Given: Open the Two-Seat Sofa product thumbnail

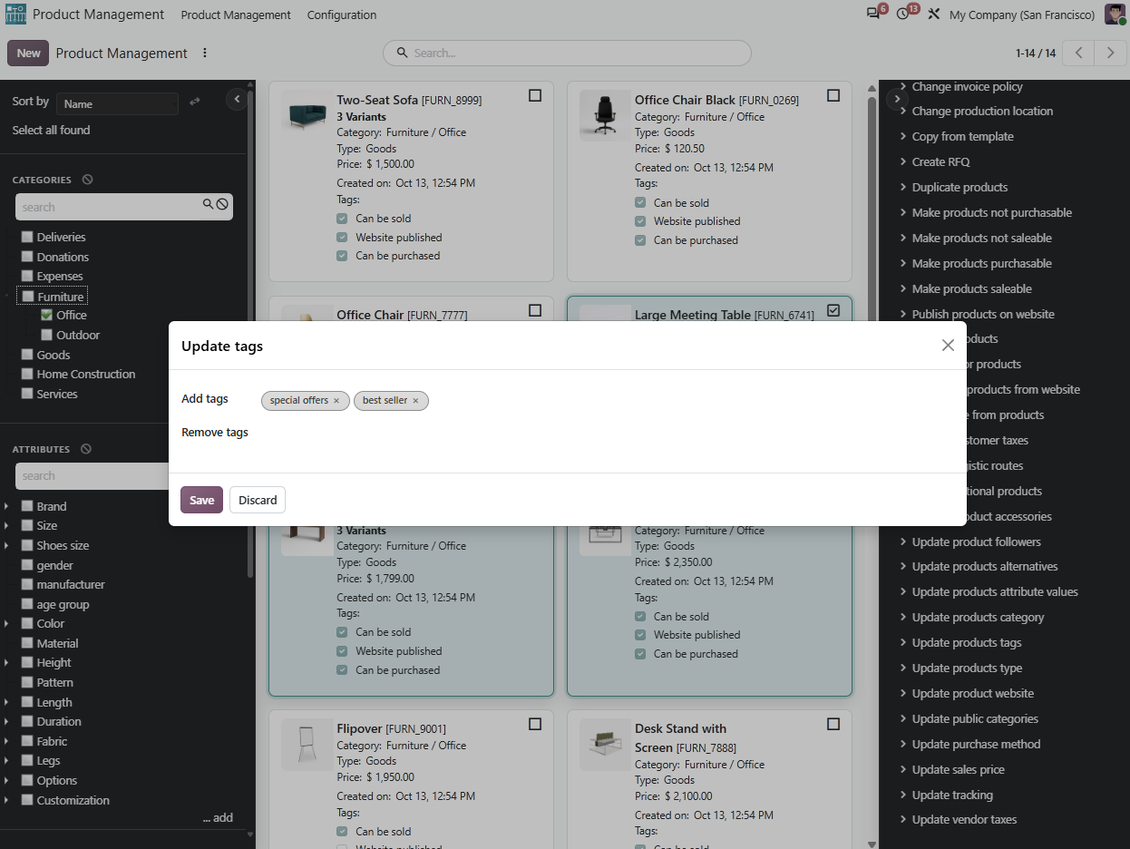Looking at the screenshot, I should tap(307, 114).
